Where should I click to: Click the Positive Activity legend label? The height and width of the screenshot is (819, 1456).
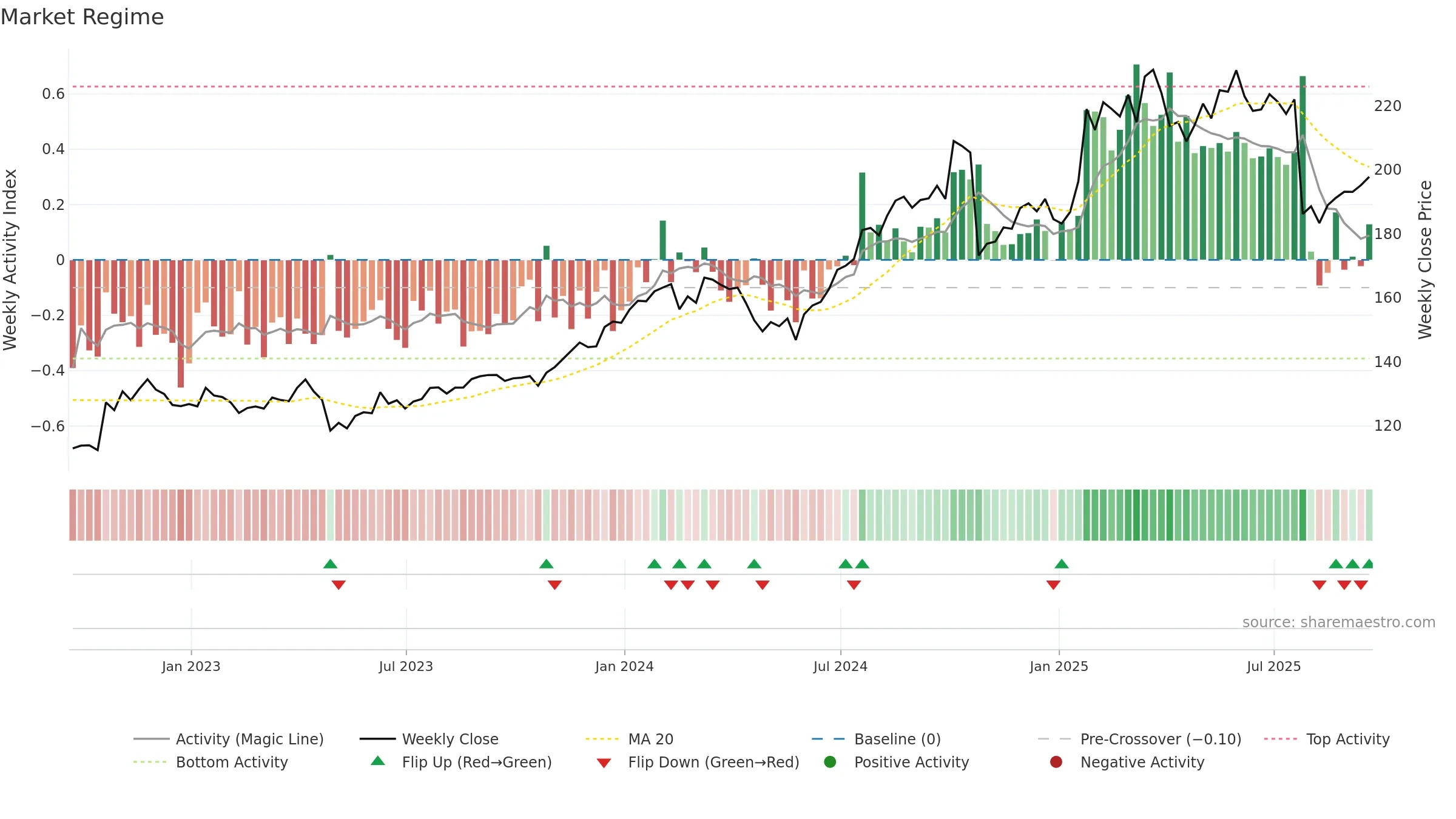[x=911, y=762]
